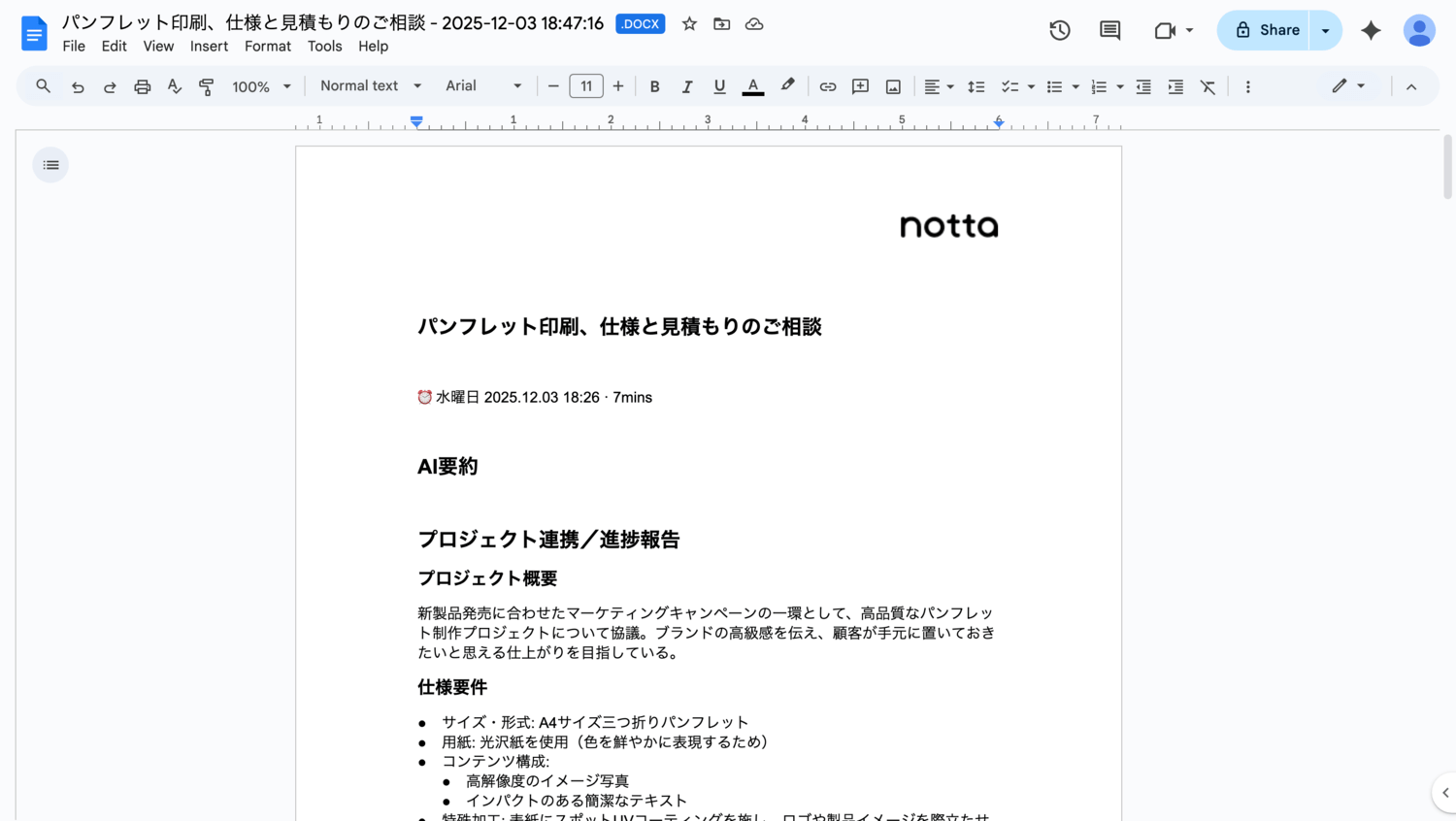Open highlight color picker
Viewport: 1456px width, 821px height.
click(x=787, y=86)
